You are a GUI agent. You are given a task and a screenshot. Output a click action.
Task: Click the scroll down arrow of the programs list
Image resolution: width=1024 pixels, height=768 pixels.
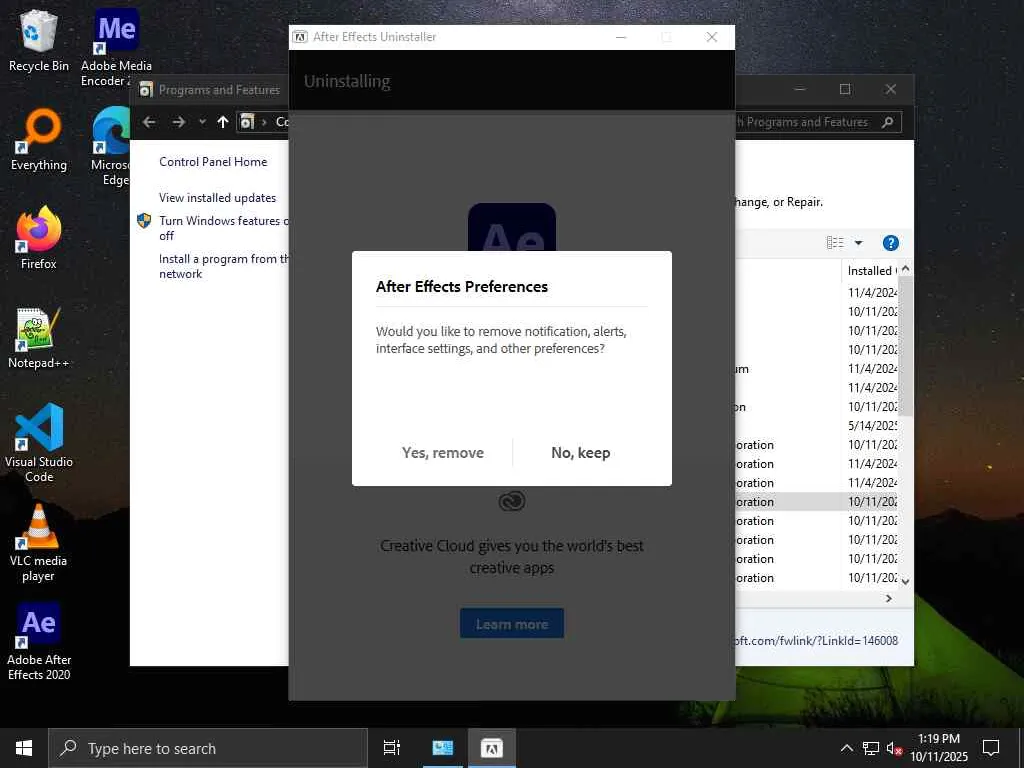(905, 581)
